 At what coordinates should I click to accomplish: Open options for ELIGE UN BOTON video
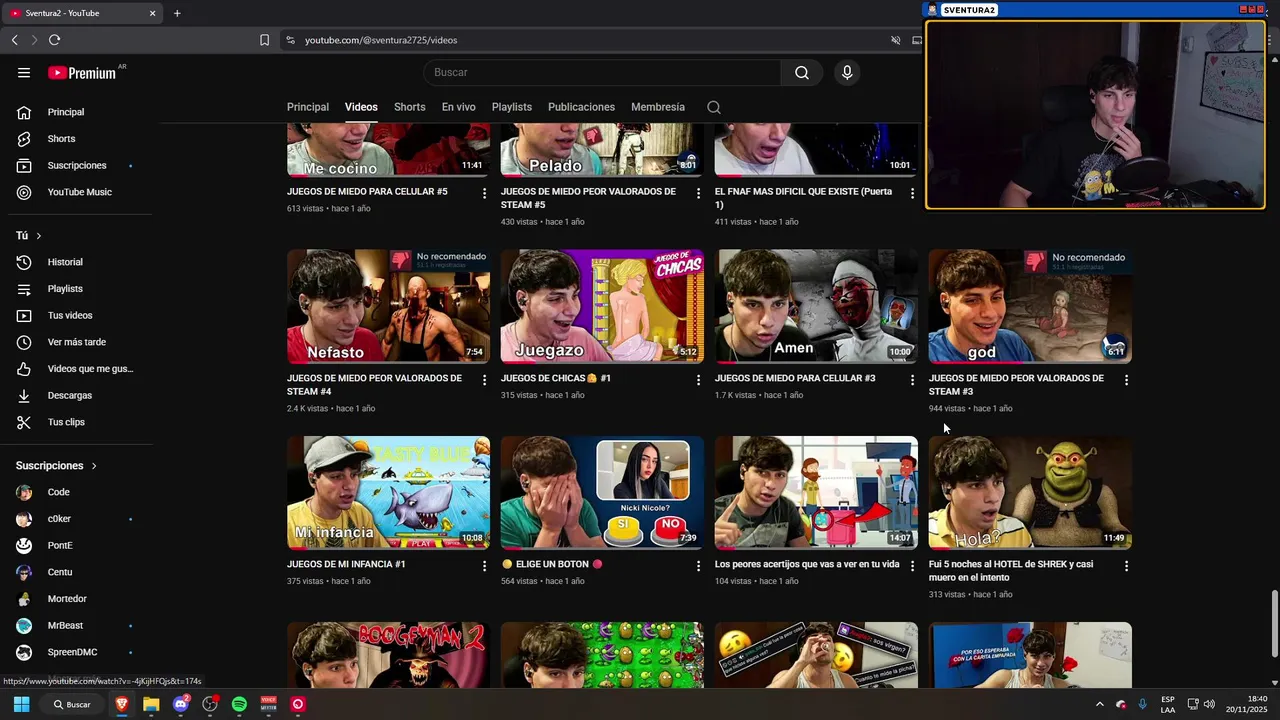point(698,566)
